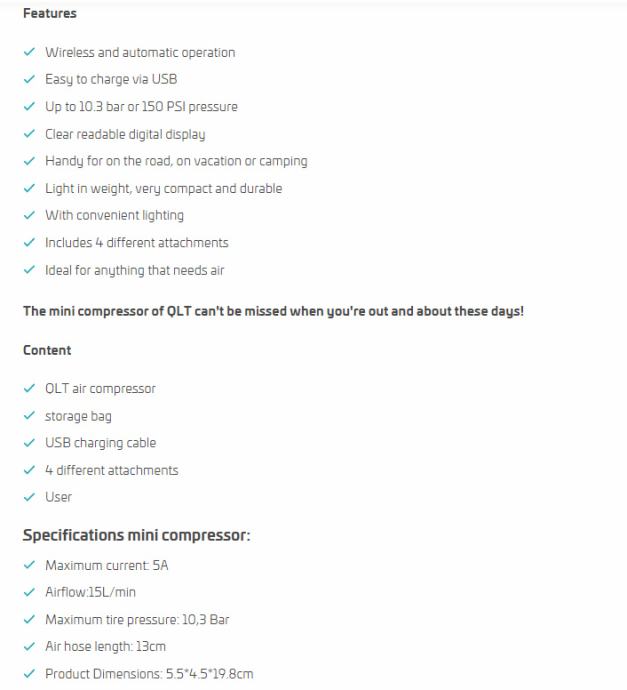Viewport: 627px width, 690px height.
Task: Click the bold QLT mini compressor sentence
Action: 273,311
